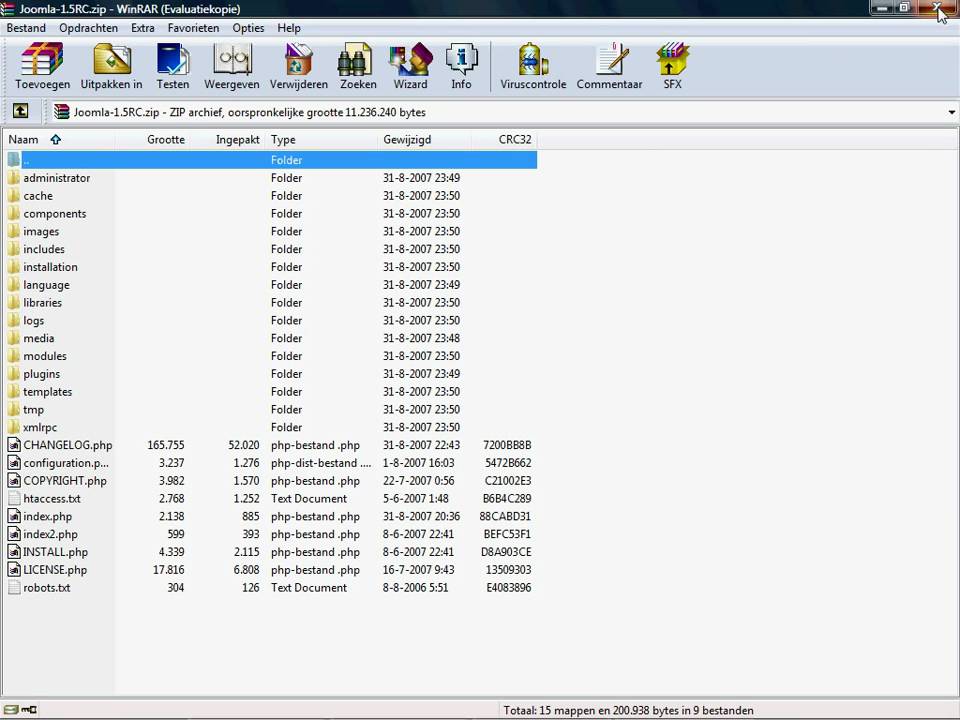Open the Weergeven (view) tool
Image resolution: width=960 pixels, height=720 pixels.
231,66
